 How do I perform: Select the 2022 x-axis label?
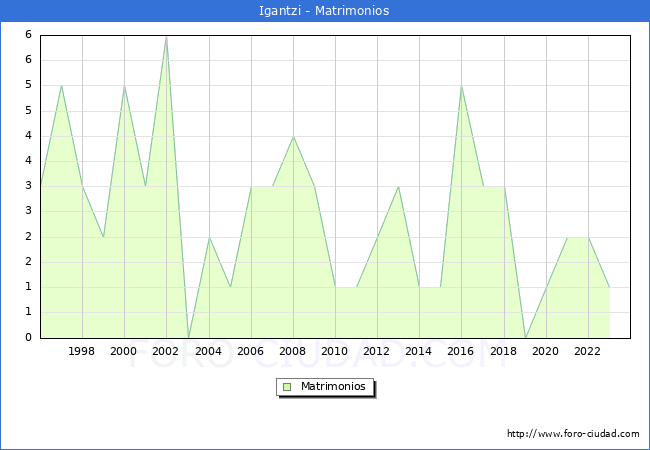587,351
